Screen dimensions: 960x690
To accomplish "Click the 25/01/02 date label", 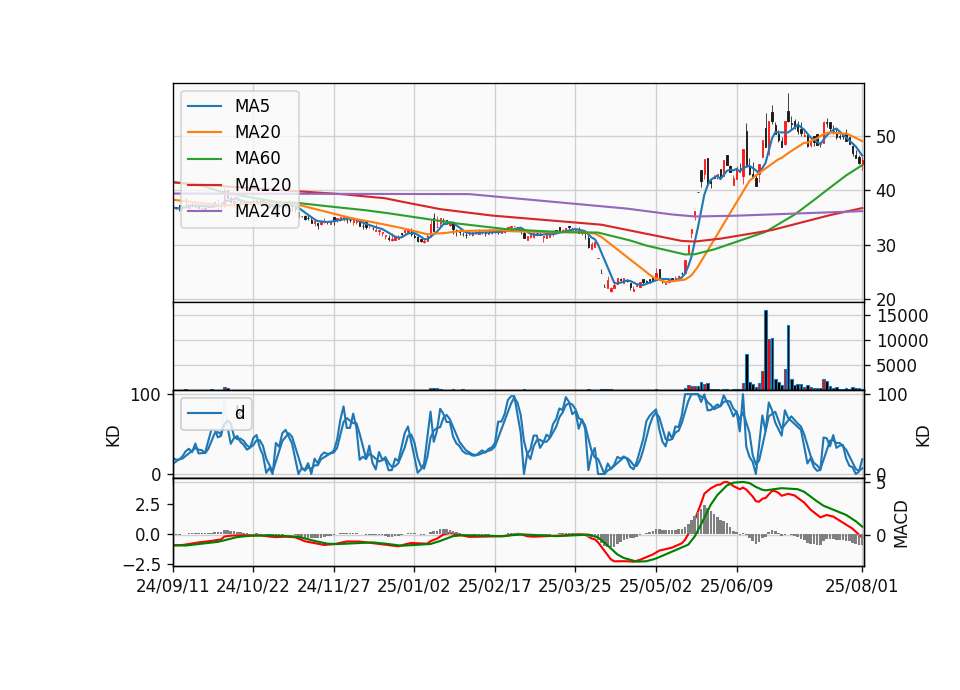I will tap(414, 586).
